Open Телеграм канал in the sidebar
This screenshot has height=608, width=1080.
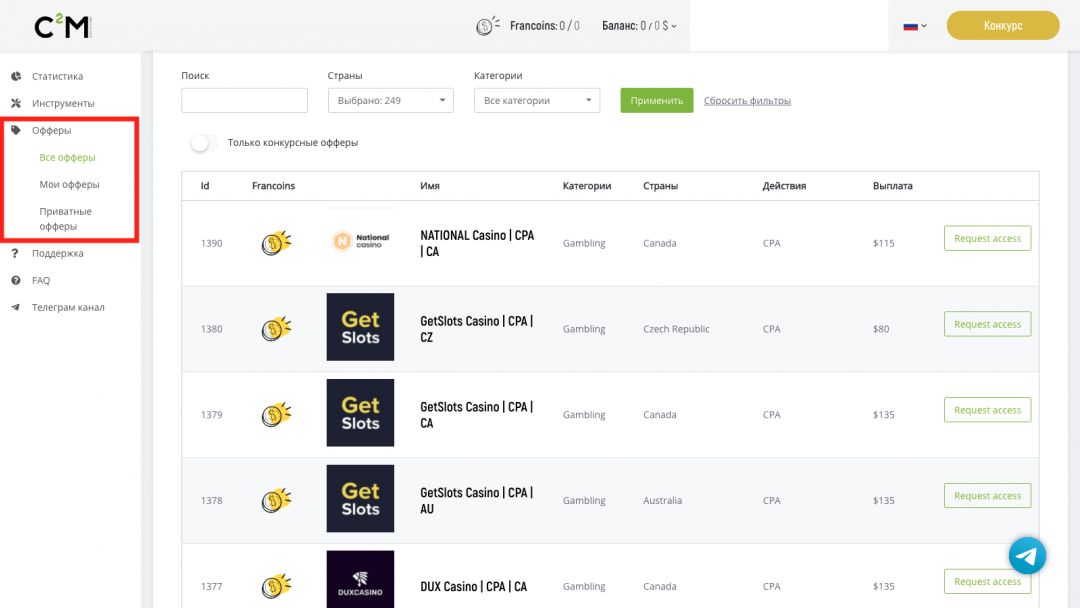[x=70, y=307]
